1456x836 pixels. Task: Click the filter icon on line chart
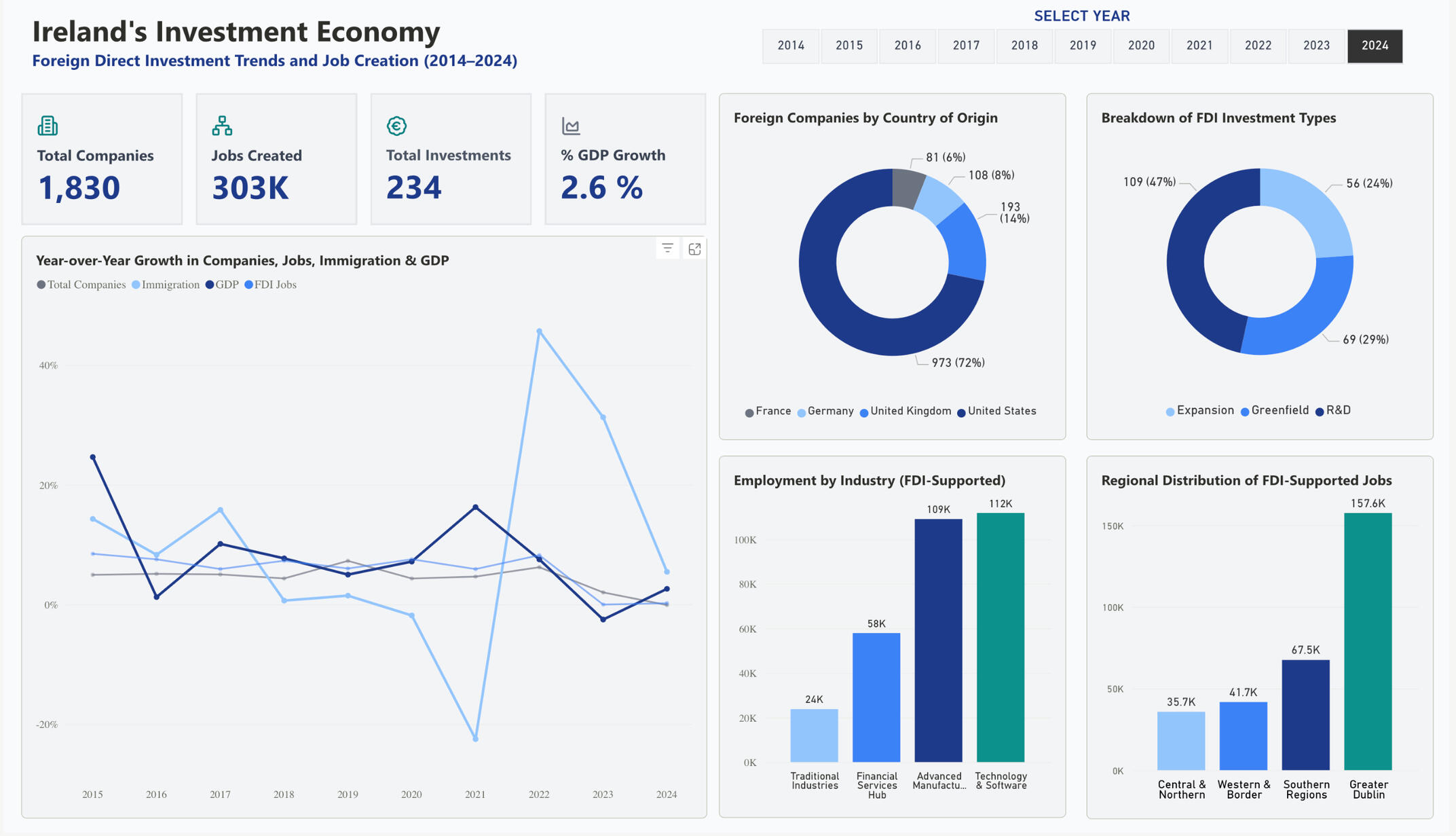667,249
